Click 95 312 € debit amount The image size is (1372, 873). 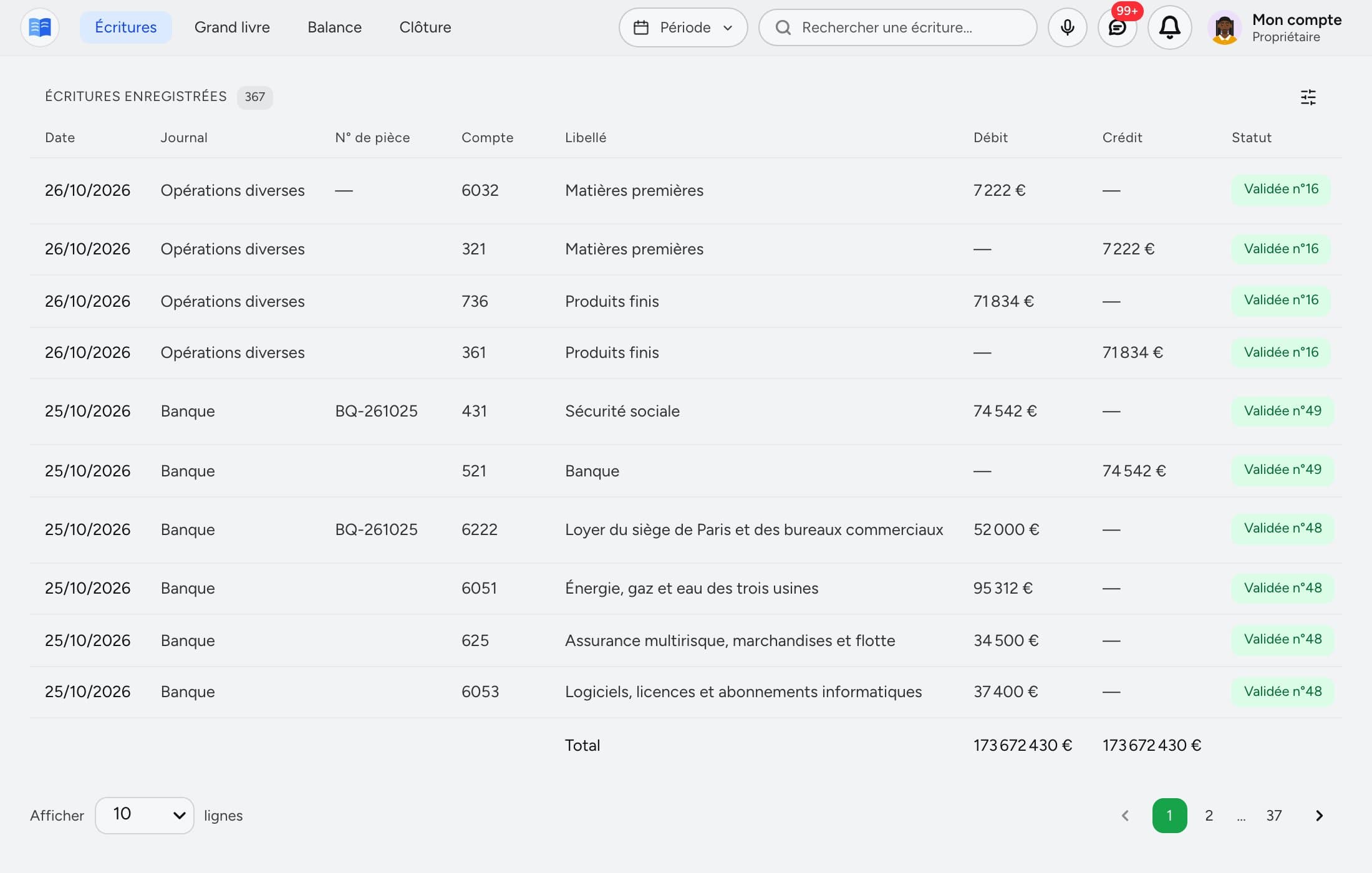click(1003, 589)
